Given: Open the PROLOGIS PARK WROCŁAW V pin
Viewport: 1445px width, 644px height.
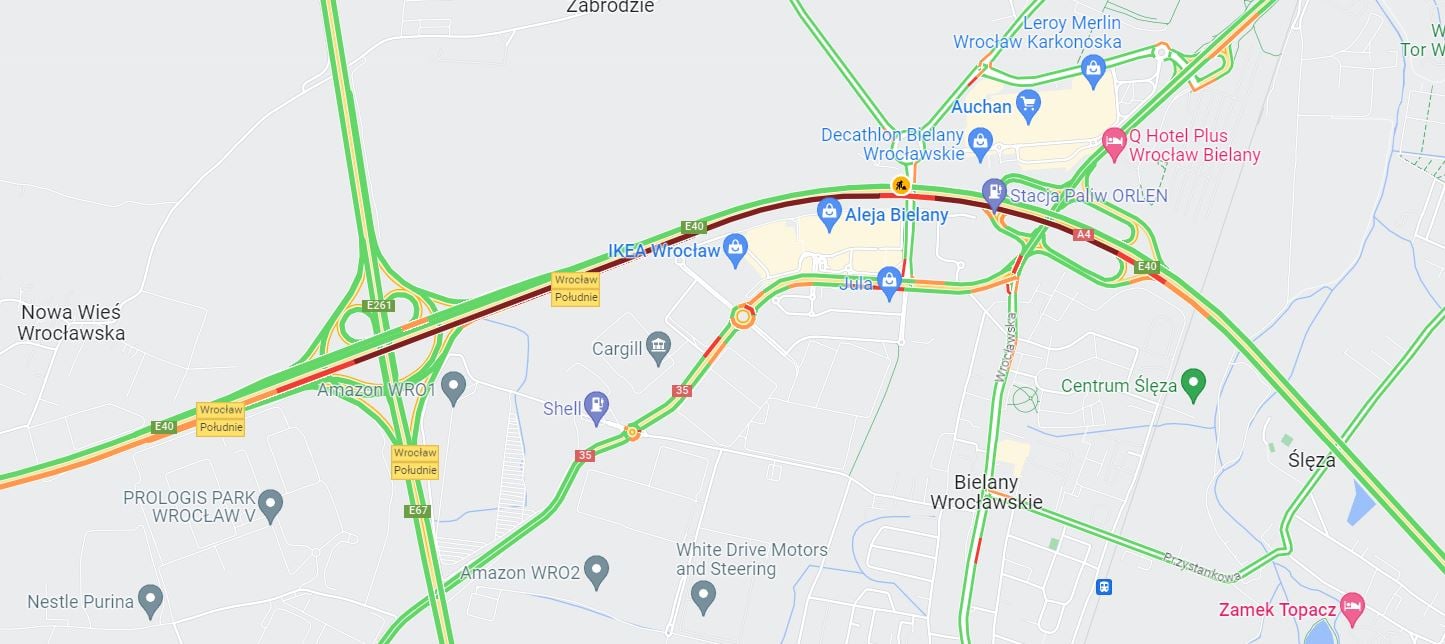Looking at the screenshot, I should (x=270, y=505).
